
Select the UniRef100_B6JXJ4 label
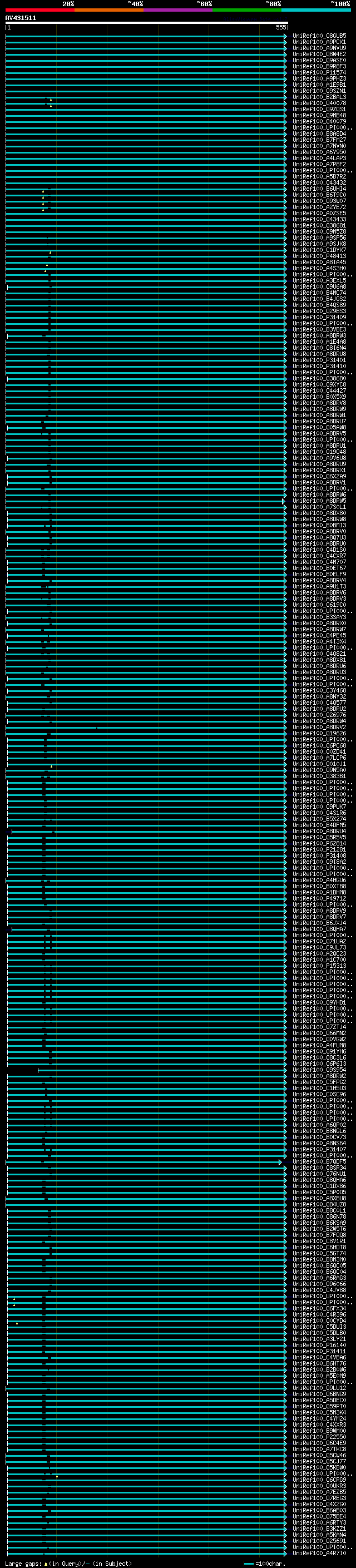pos(319,923)
